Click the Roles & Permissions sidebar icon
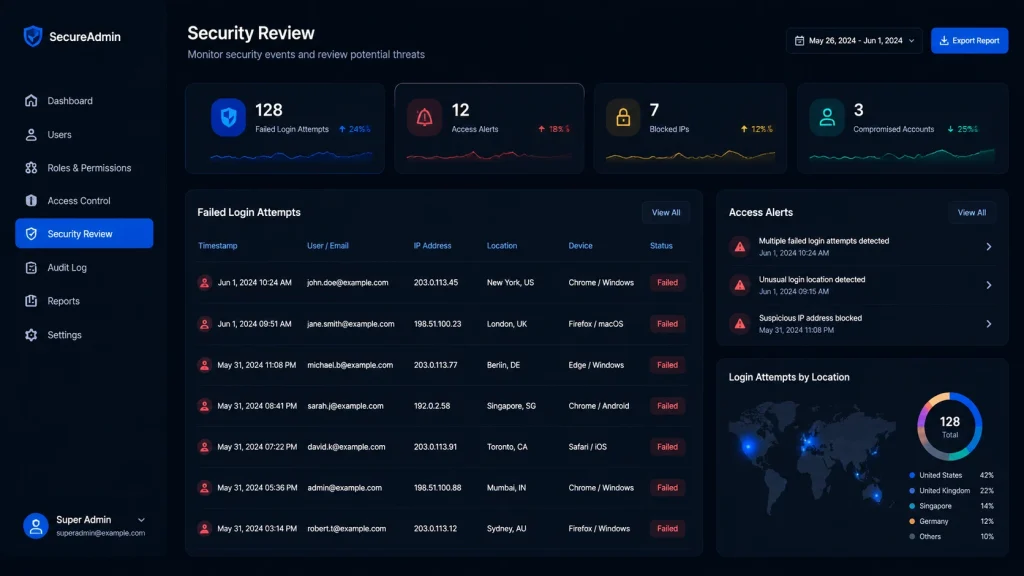 [31, 168]
